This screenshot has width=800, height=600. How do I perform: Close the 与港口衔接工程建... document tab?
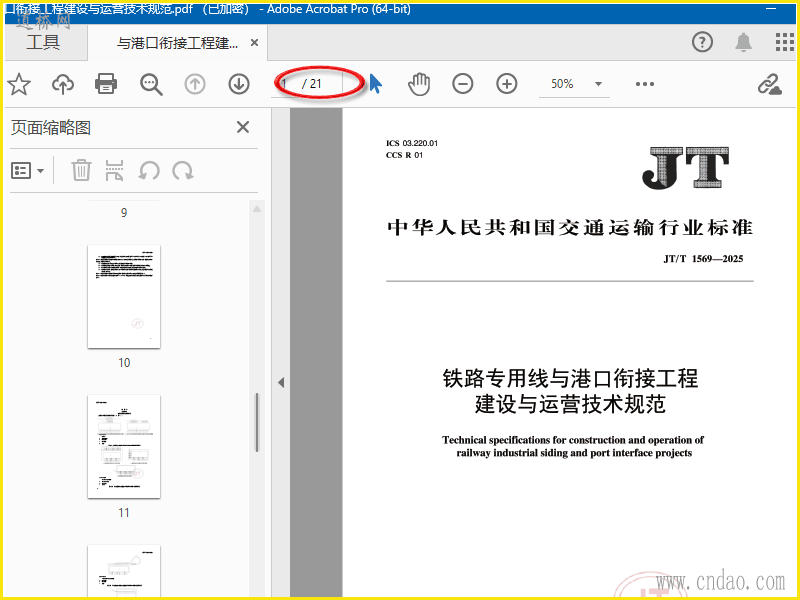click(x=254, y=43)
